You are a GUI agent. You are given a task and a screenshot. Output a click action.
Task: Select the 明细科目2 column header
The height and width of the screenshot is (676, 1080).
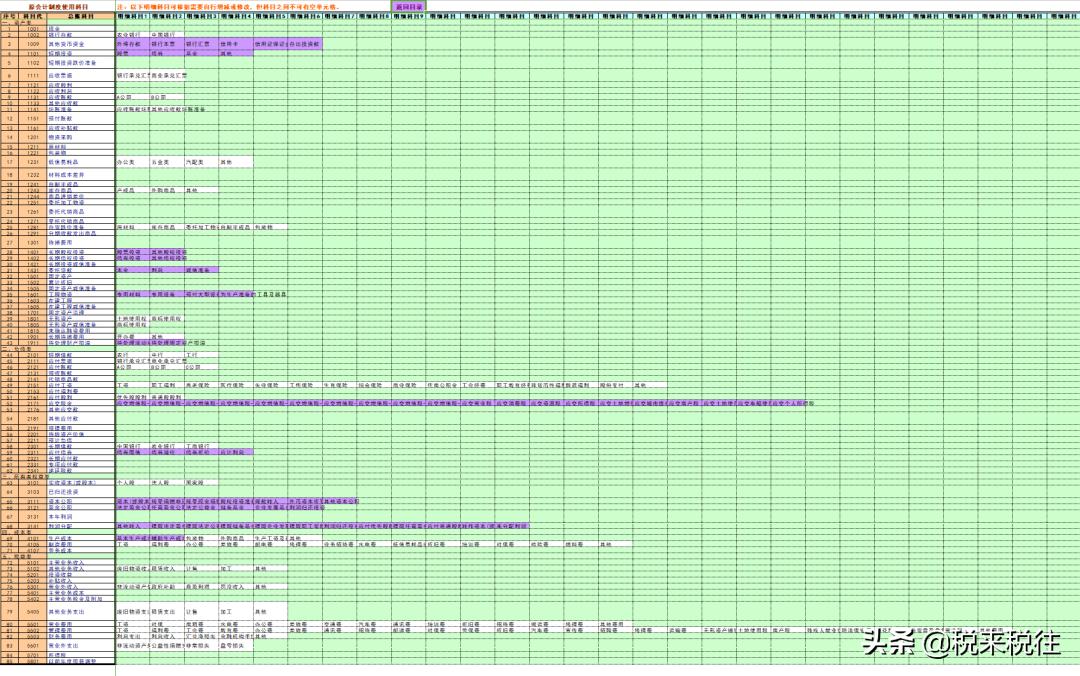click(167, 16)
